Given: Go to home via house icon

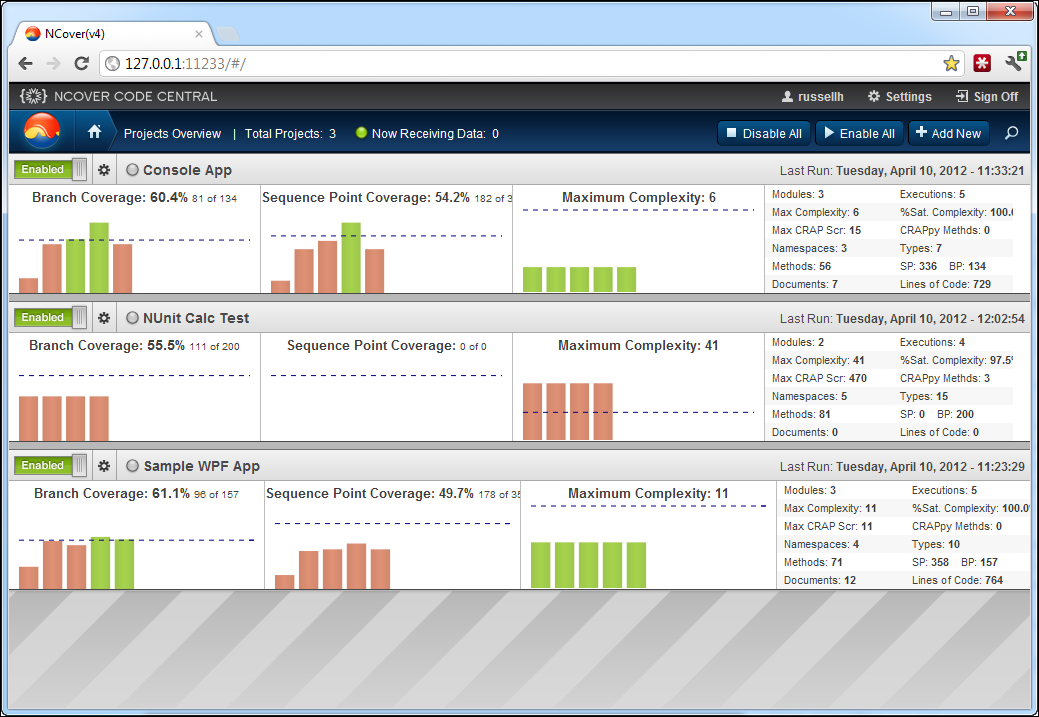Looking at the screenshot, I should (x=95, y=132).
